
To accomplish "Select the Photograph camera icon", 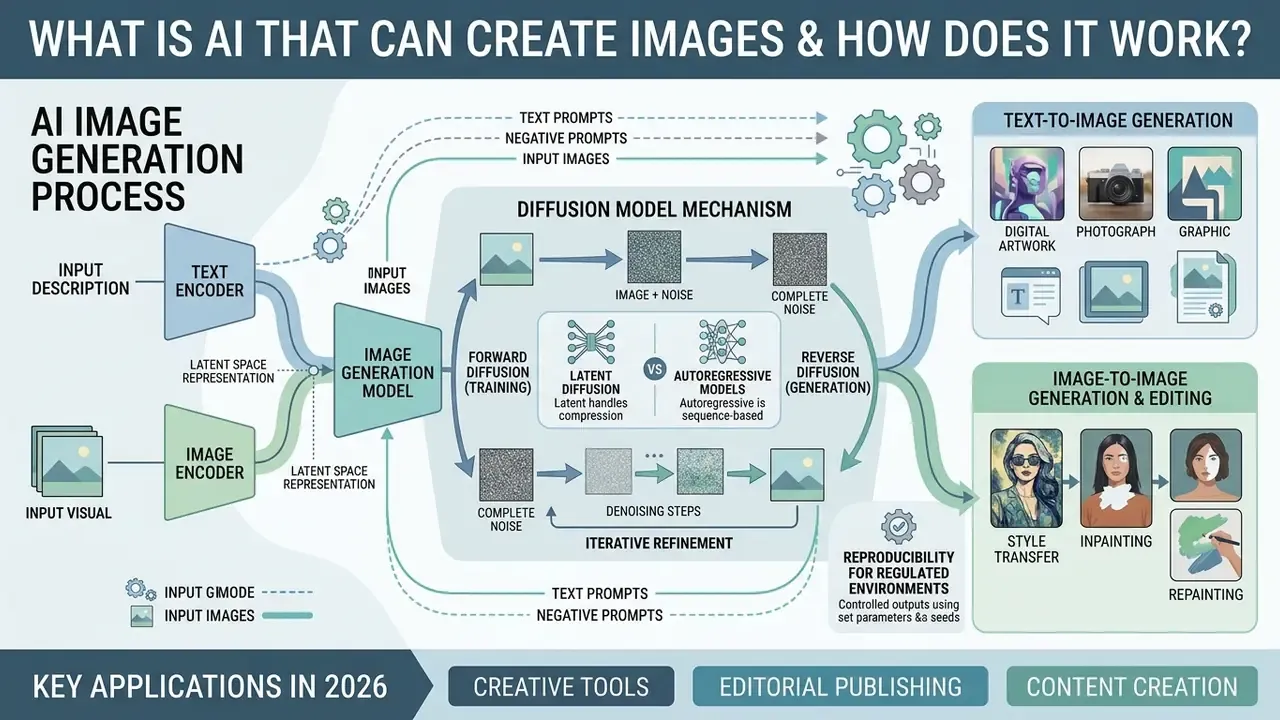I will pos(1116,184).
